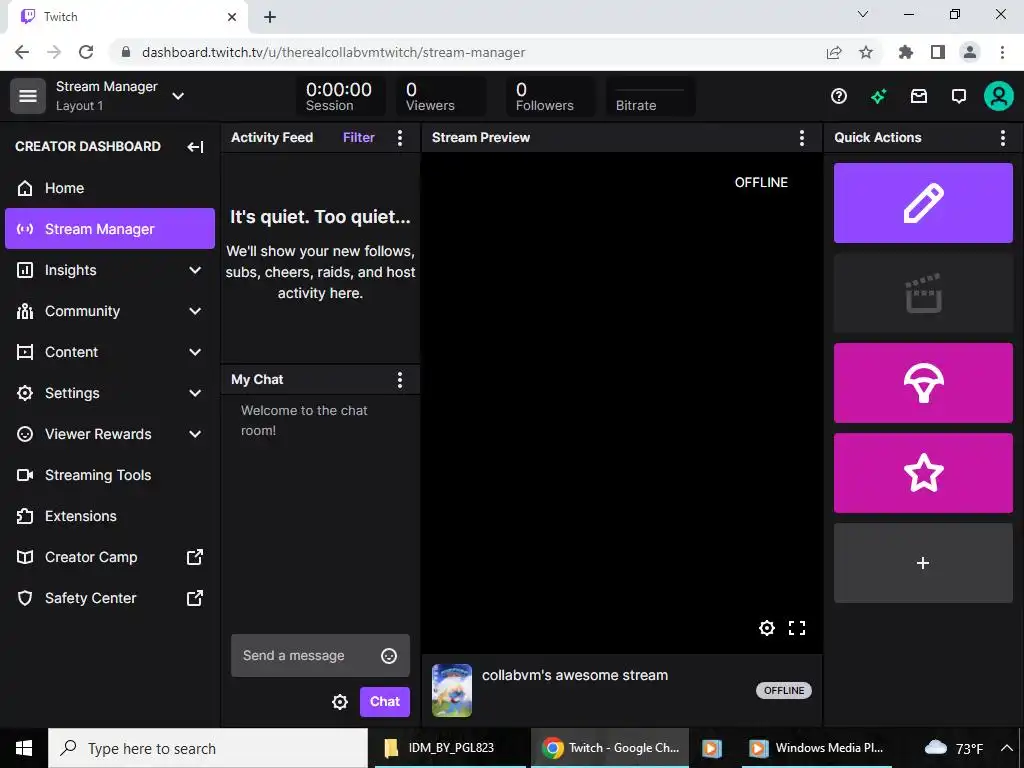Click the Viewers count stat
This screenshot has width=1024, height=768.
tap(441, 96)
